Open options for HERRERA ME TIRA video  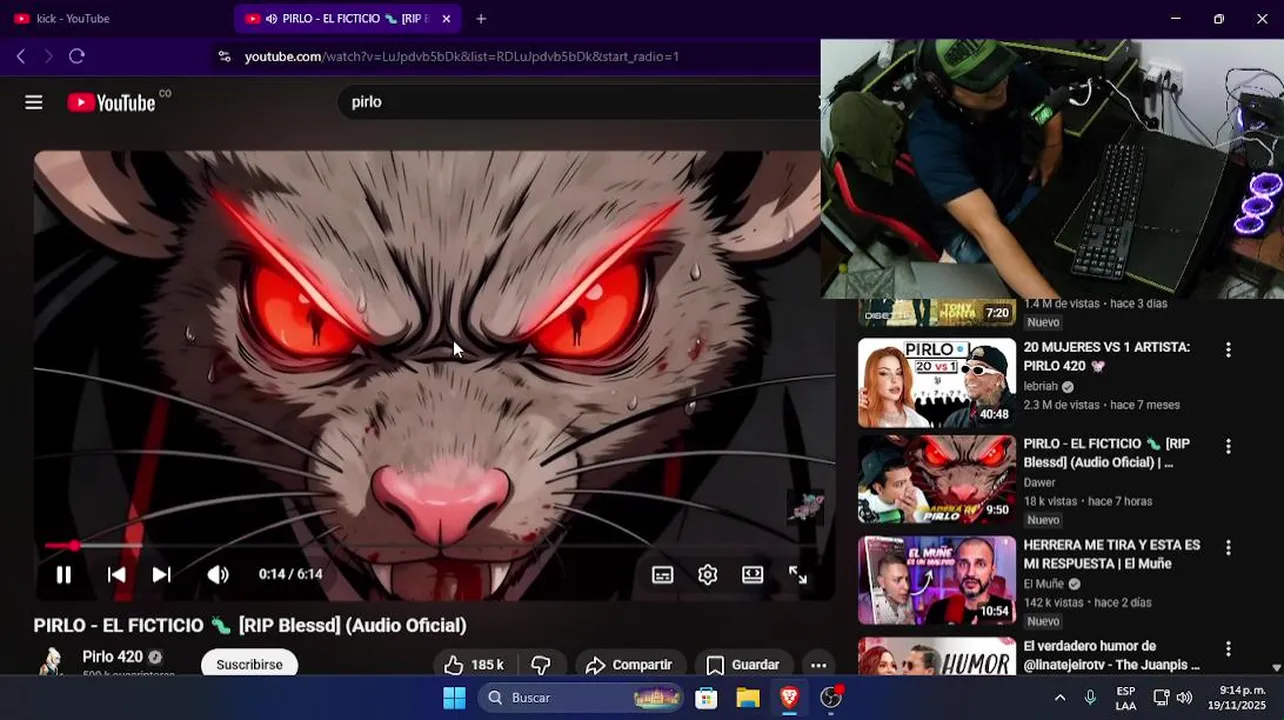1228,548
